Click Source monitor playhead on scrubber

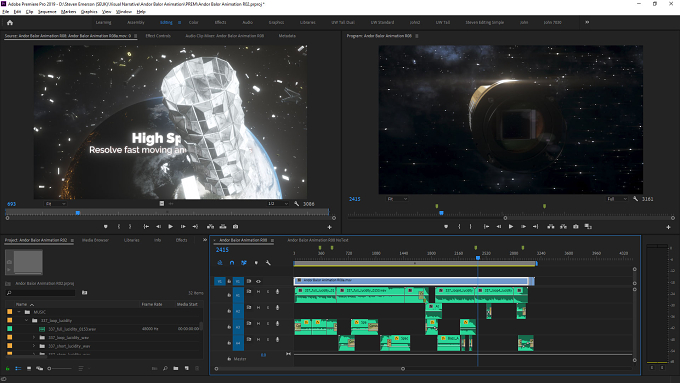(x=78, y=213)
